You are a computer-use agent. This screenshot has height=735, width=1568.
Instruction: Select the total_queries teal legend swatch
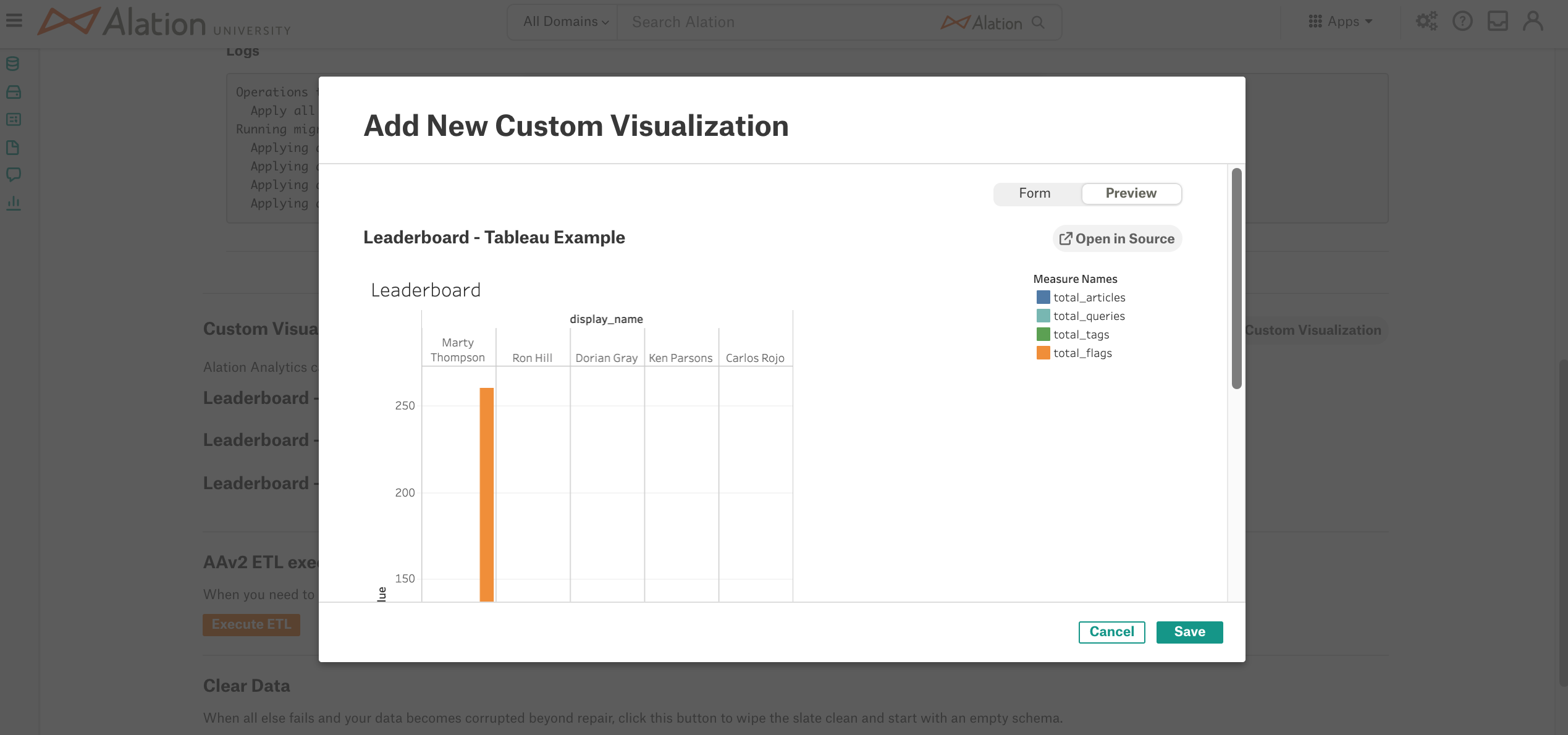[x=1043, y=316]
